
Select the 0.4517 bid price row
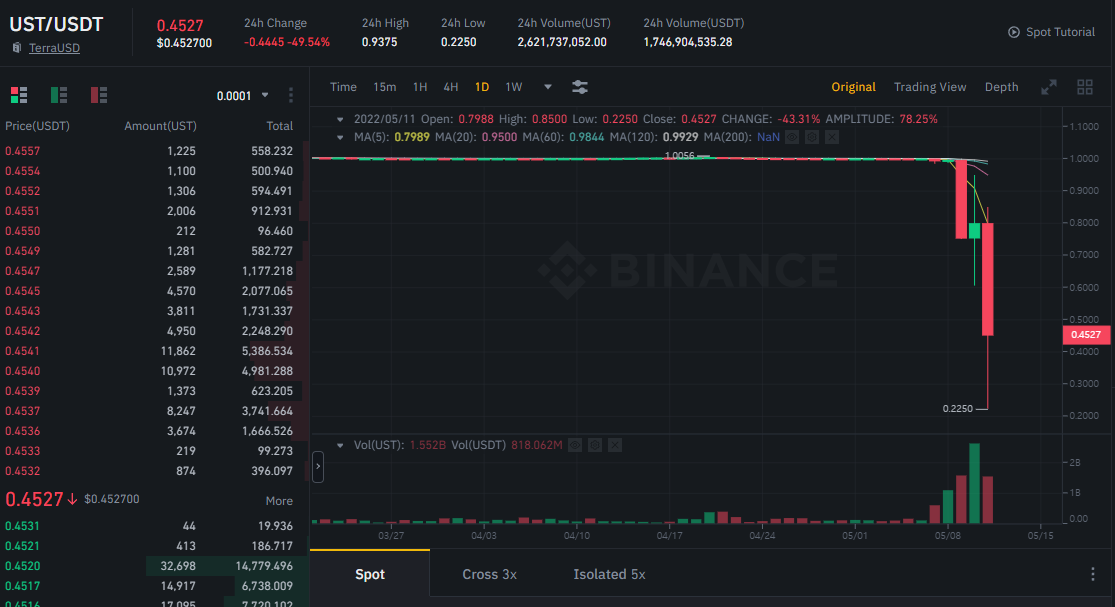tap(154, 586)
